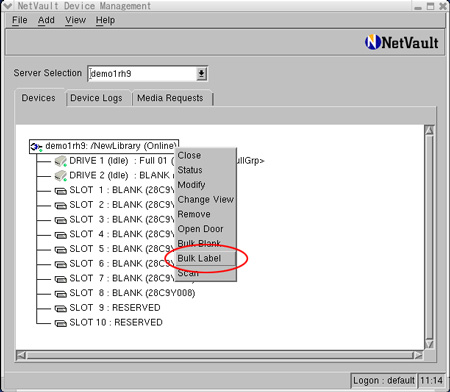The height and width of the screenshot is (392, 450).
Task: Click the SLOT 7 slot icon
Action: (61, 279)
